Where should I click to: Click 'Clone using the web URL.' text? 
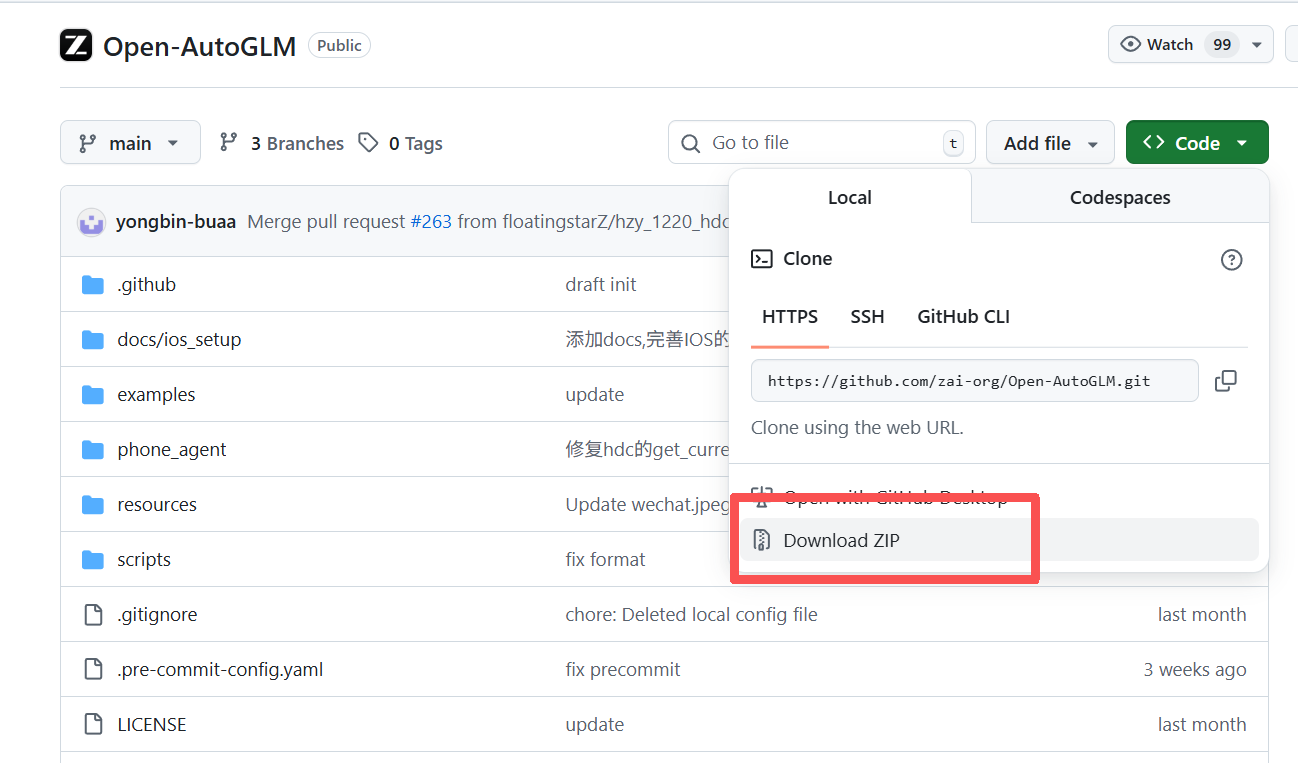[857, 428]
